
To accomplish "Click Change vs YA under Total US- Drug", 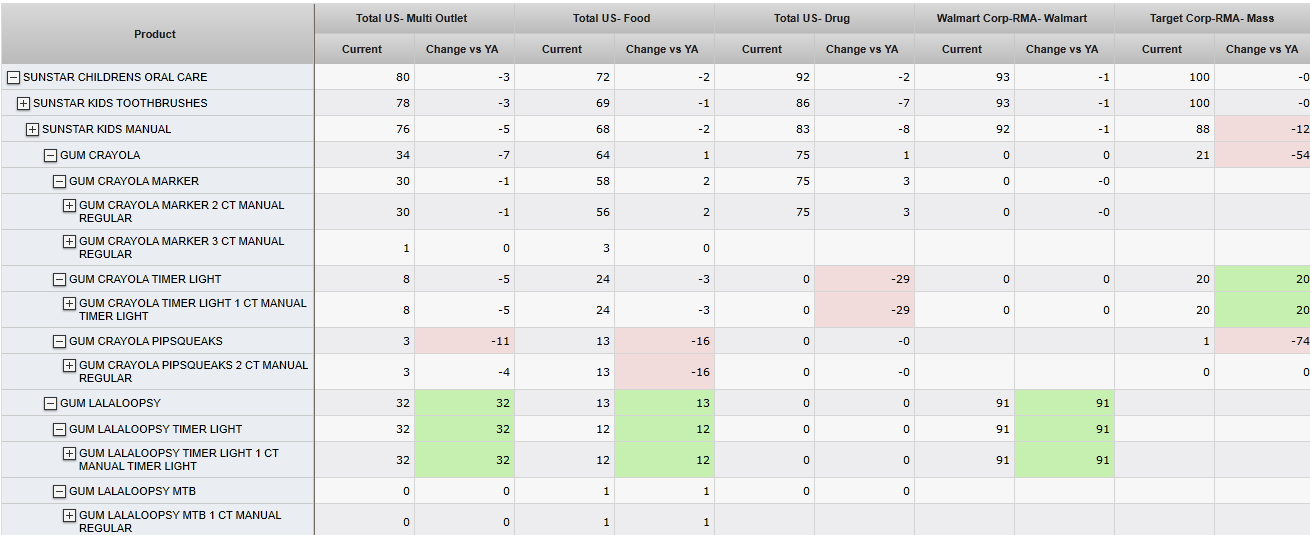I will pos(861,49).
